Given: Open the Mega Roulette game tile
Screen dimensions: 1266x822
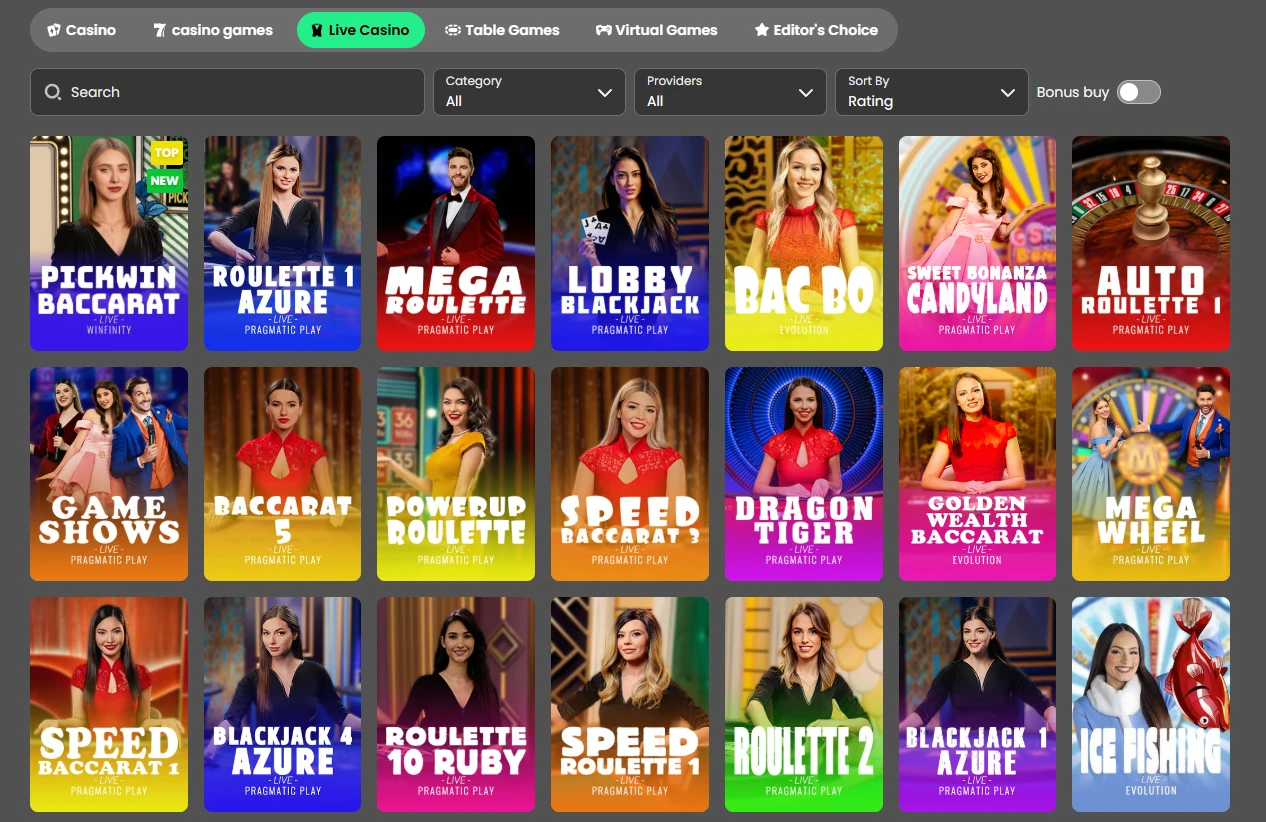Looking at the screenshot, I should (456, 244).
